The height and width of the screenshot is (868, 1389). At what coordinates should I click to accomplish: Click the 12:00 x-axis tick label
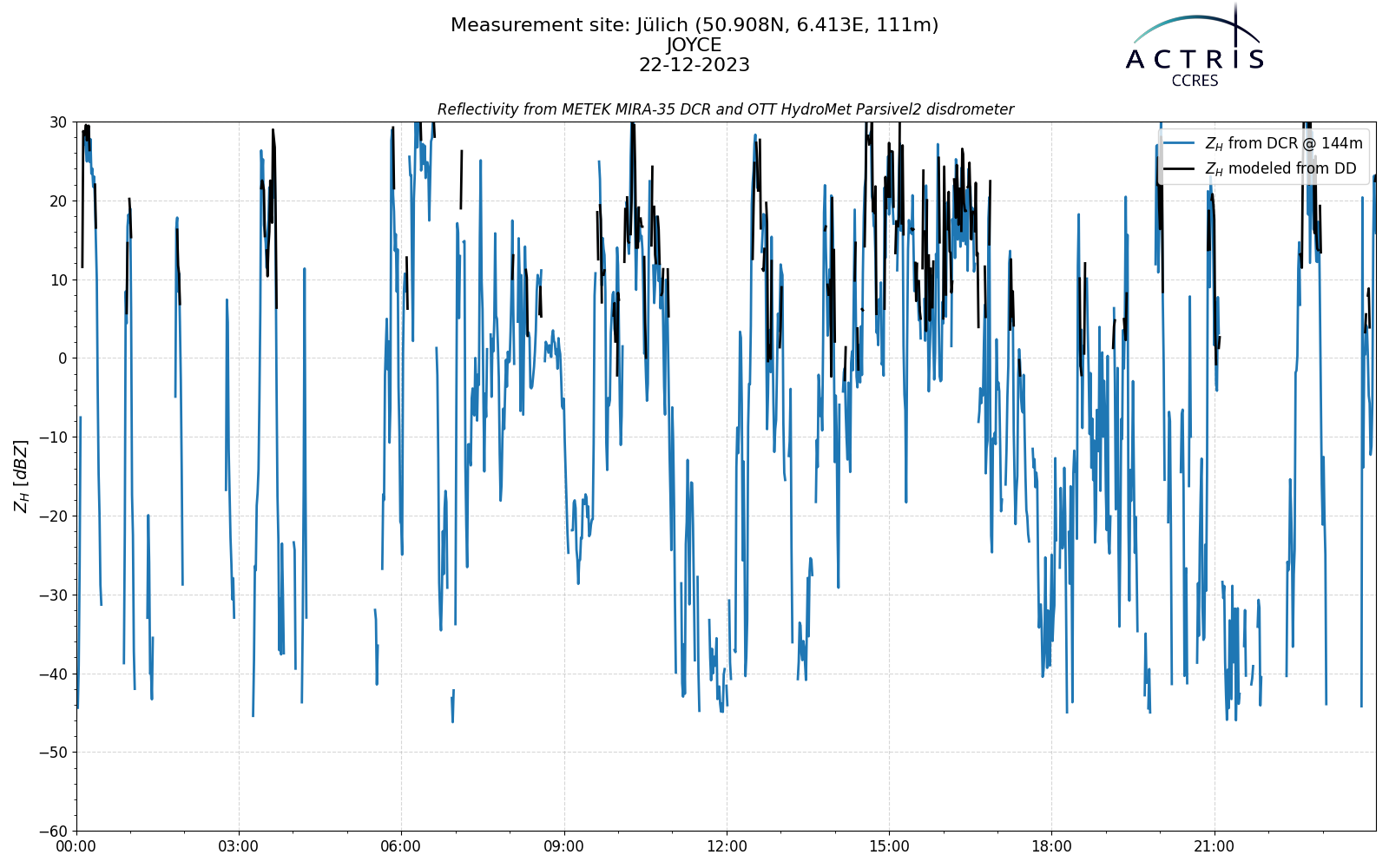click(x=727, y=846)
